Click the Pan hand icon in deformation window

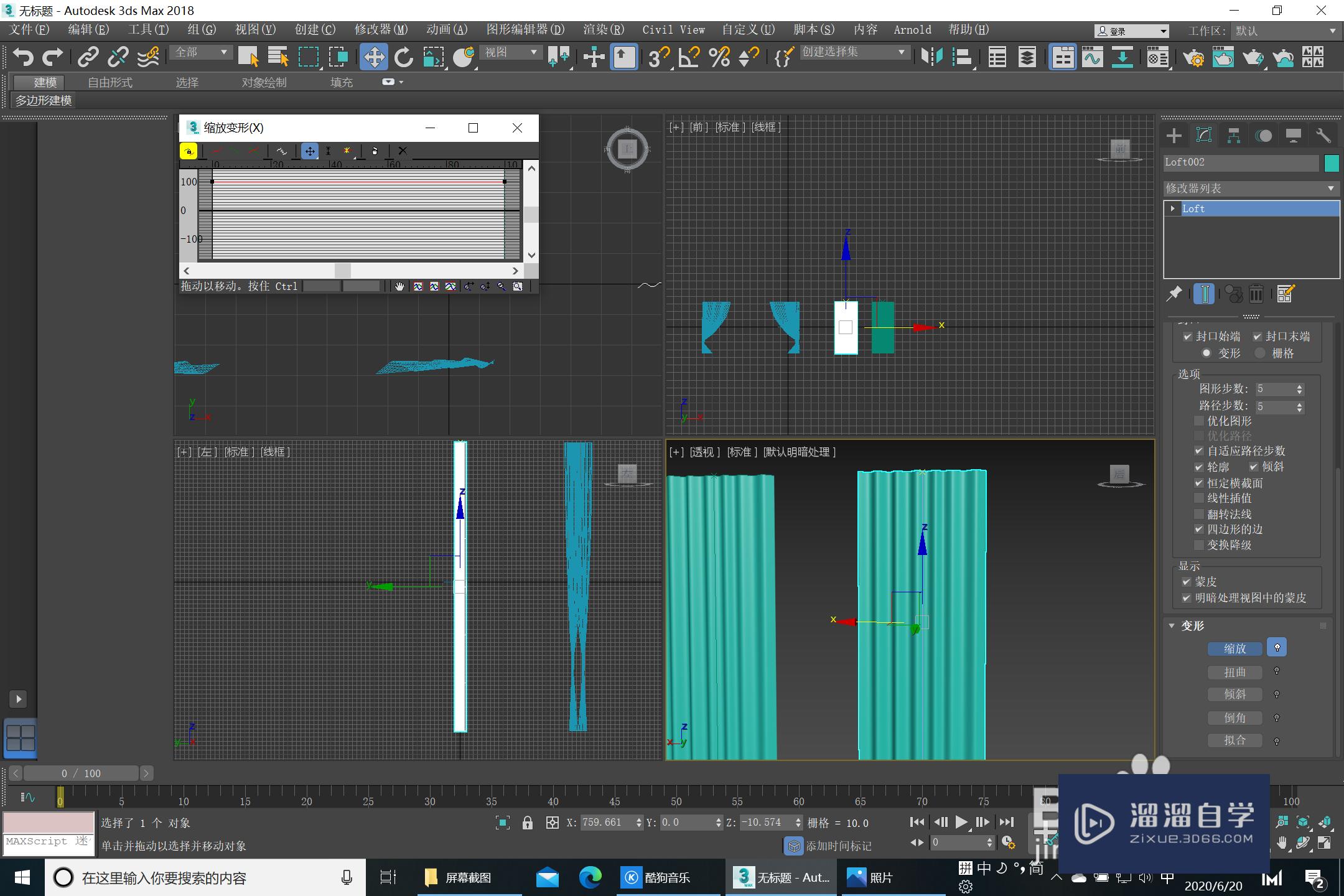click(x=399, y=286)
